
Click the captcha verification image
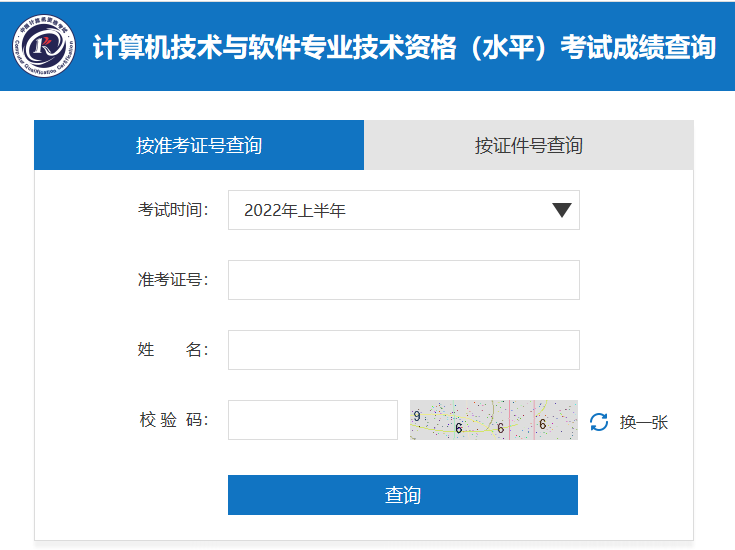pyautogui.click(x=493, y=420)
